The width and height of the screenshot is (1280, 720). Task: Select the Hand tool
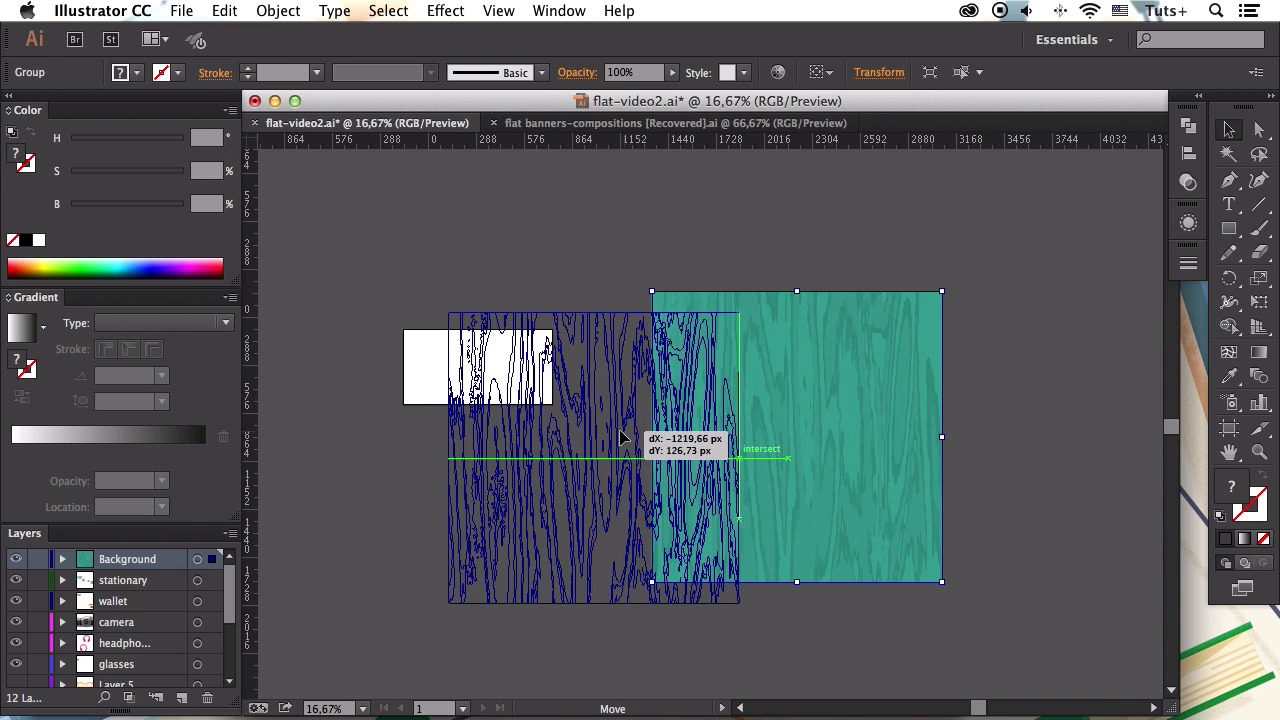tap(1229, 452)
